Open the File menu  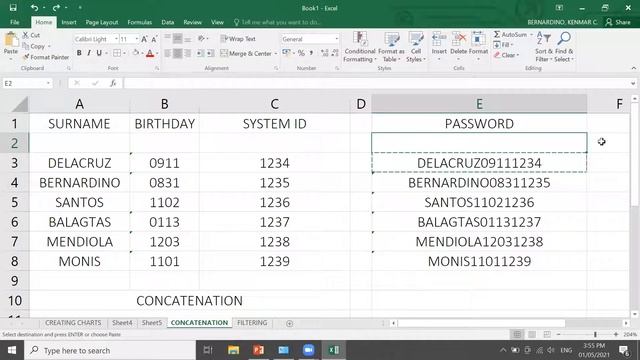(x=15, y=22)
